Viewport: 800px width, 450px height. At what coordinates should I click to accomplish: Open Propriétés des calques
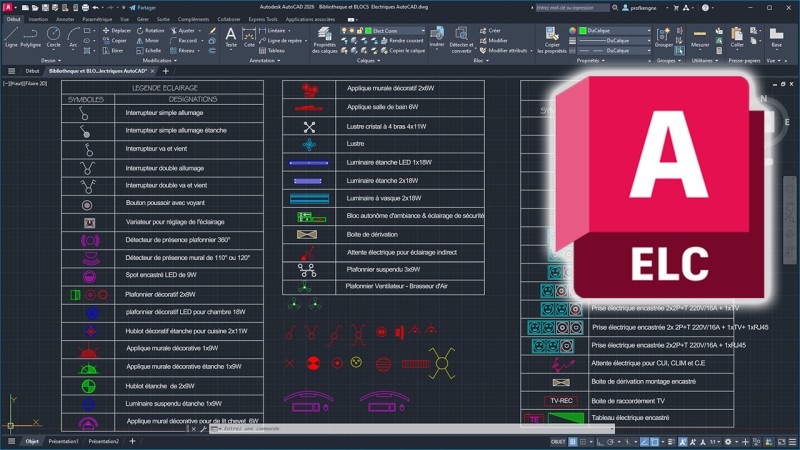pos(324,40)
